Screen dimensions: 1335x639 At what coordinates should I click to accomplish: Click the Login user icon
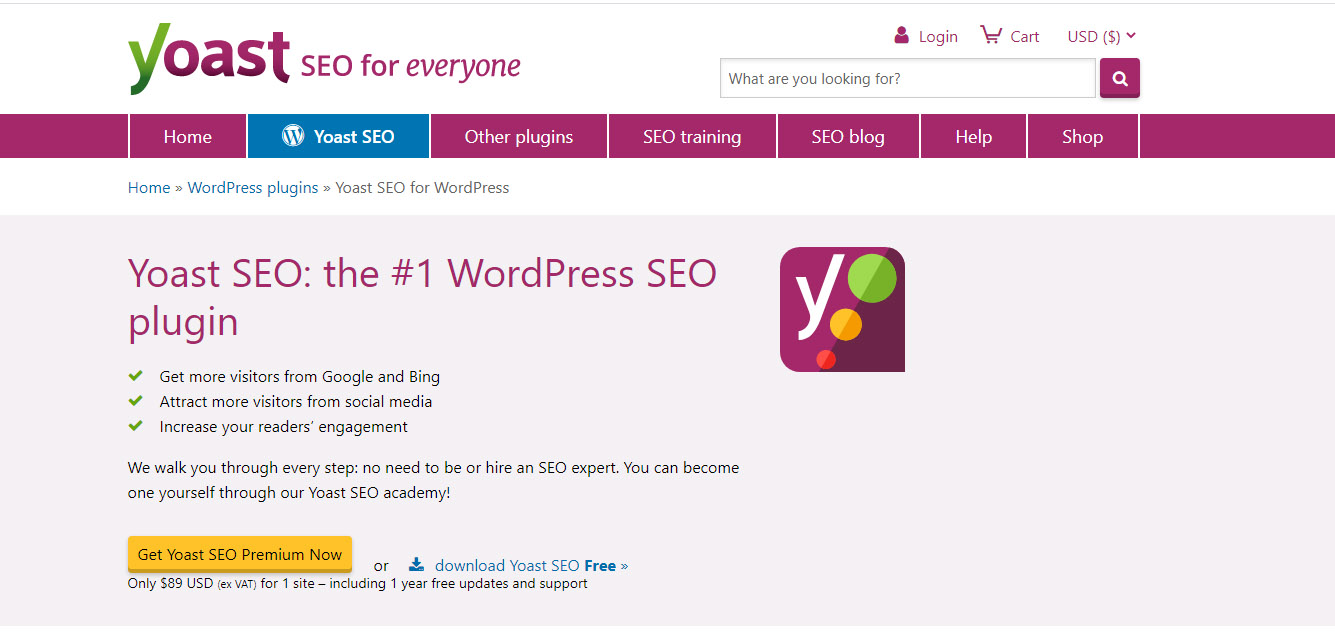(x=902, y=35)
